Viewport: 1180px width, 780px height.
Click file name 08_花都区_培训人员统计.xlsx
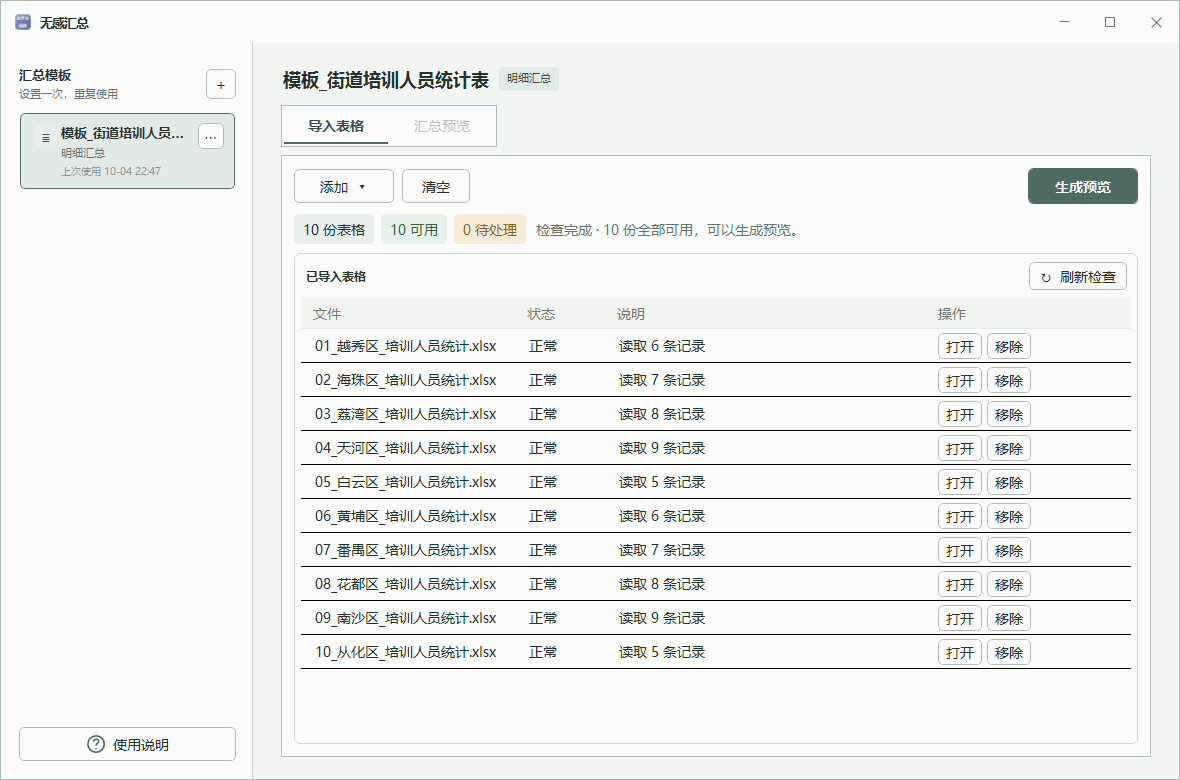pyautogui.click(x=406, y=584)
